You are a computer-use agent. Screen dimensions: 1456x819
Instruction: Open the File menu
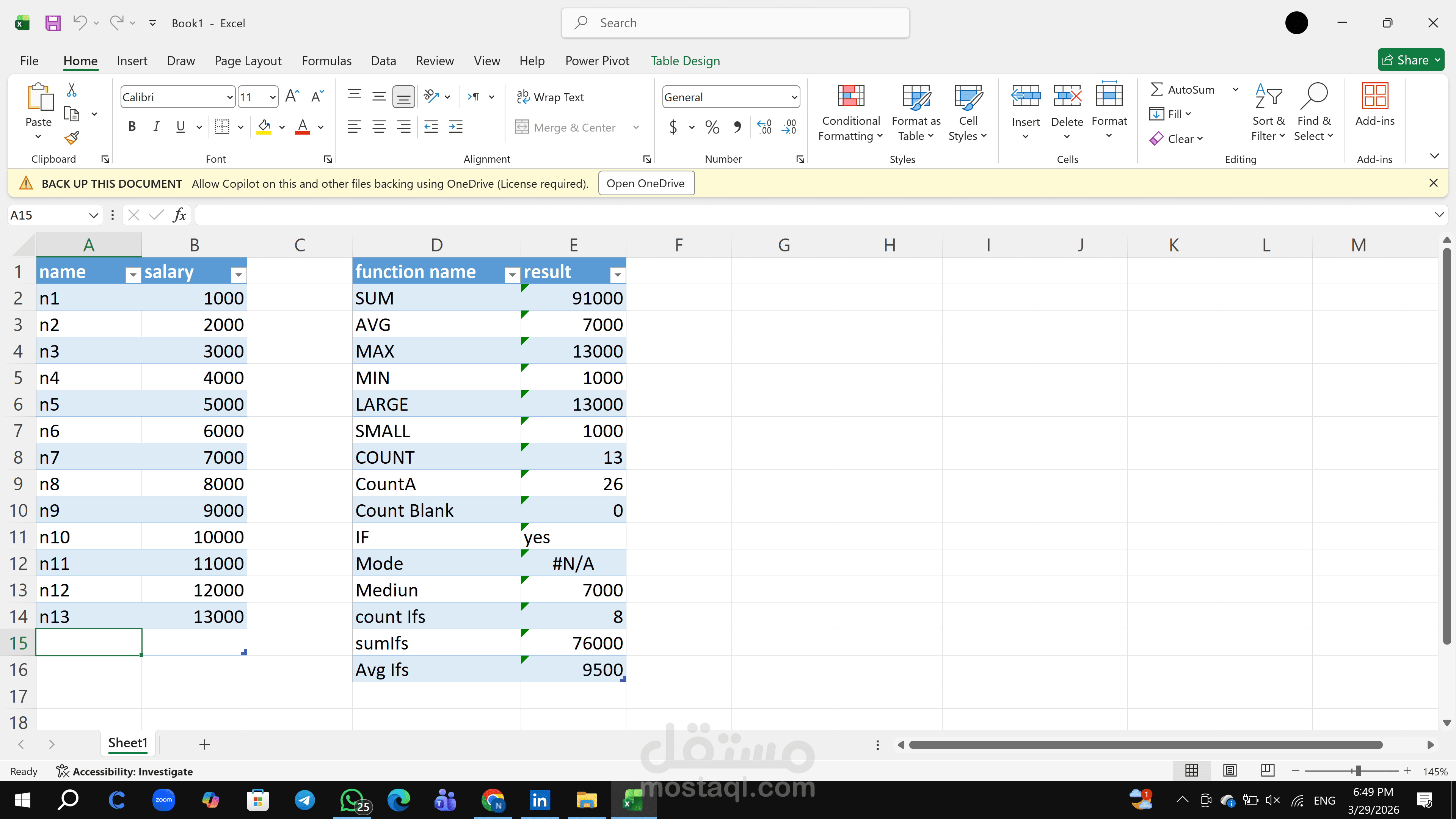tap(30, 61)
